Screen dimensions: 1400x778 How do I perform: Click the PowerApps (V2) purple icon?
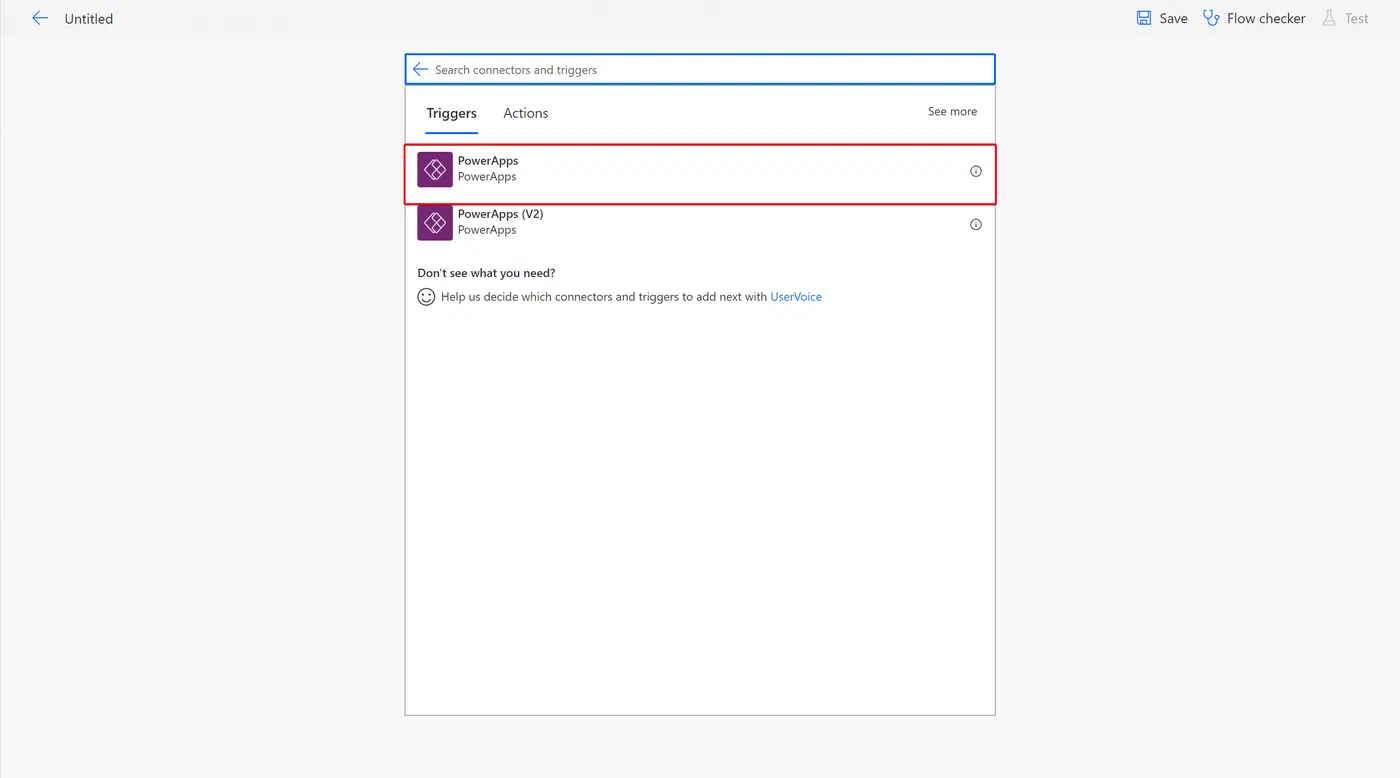(435, 222)
